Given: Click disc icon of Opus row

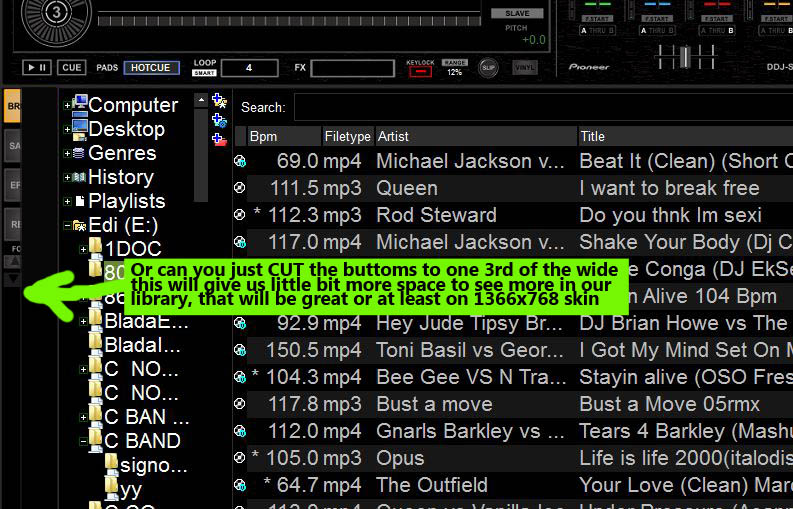Looking at the screenshot, I should pos(240,458).
